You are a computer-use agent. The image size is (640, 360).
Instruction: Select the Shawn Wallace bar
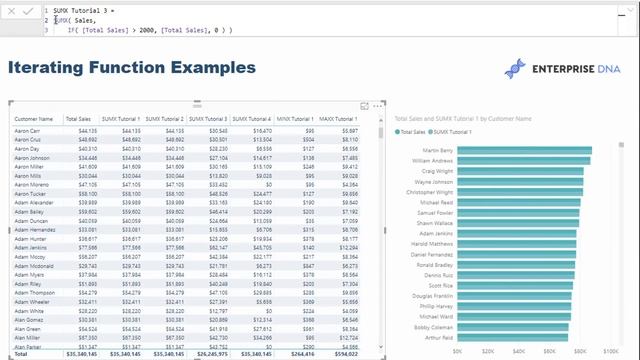coord(518,223)
